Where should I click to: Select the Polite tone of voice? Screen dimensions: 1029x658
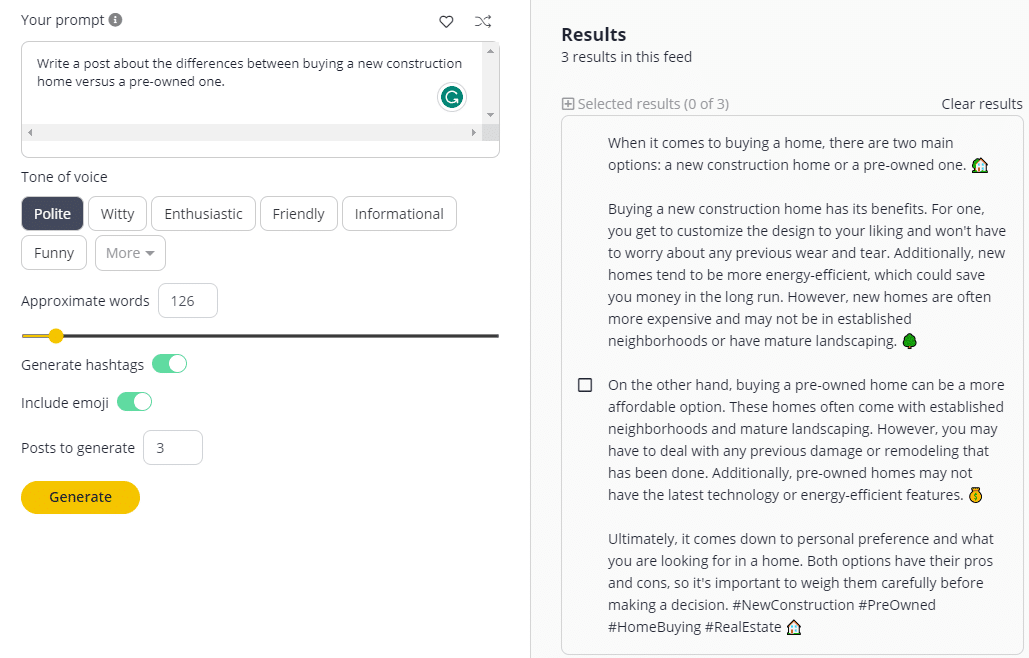coord(52,213)
